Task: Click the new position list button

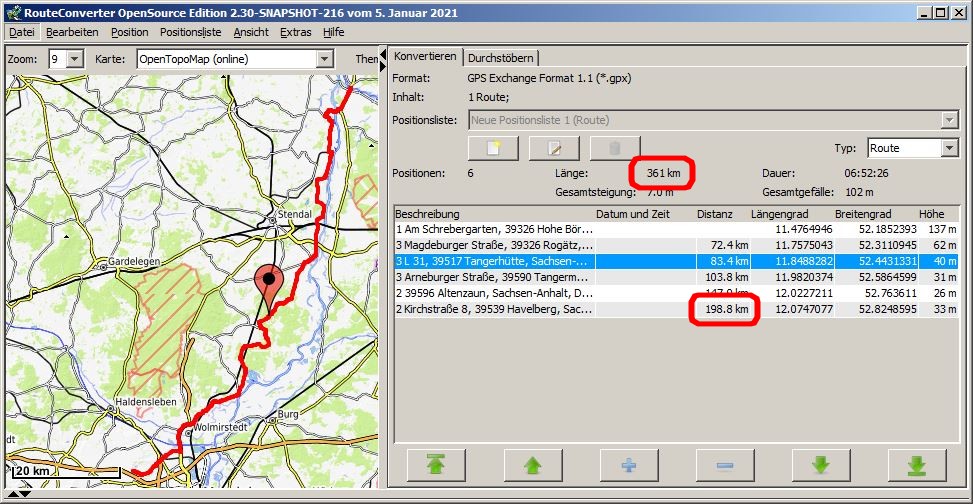Action: click(493, 149)
